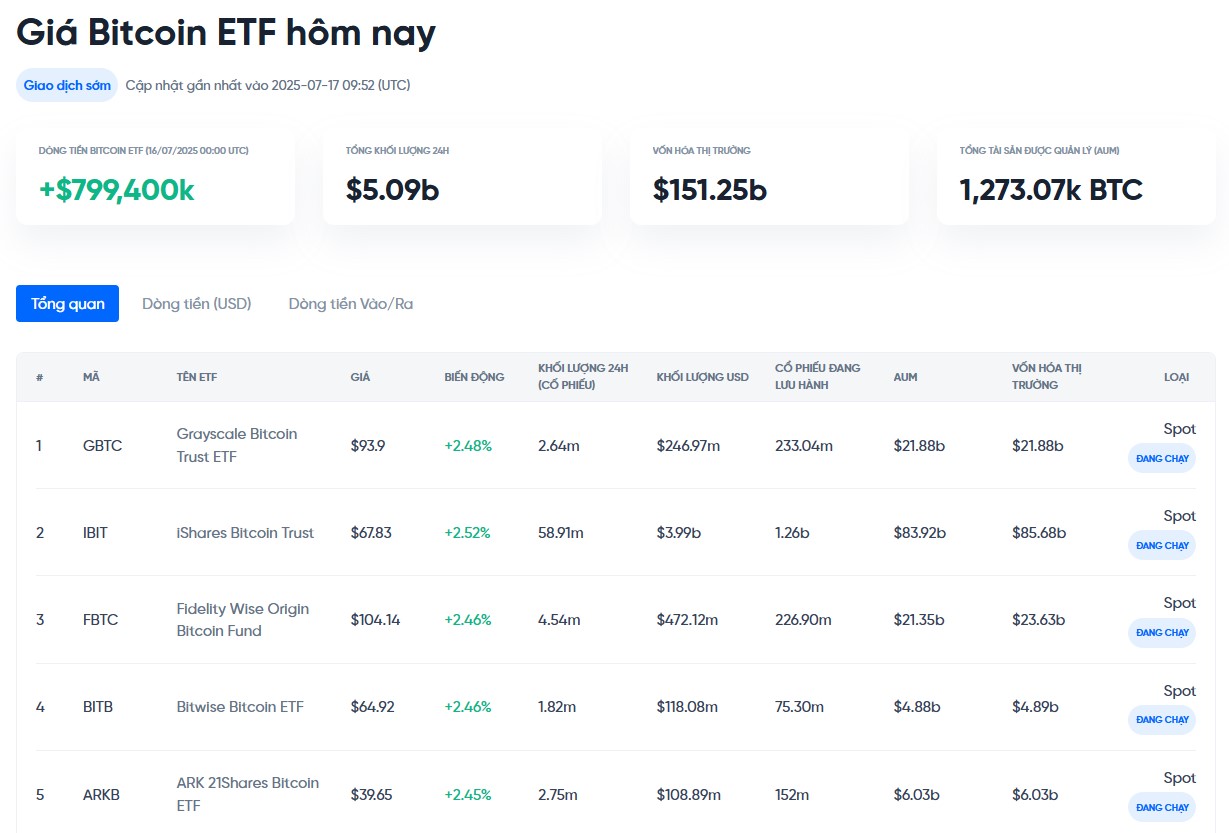Click IBIT market cap $85.68b
The image size is (1229, 833).
click(x=1039, y=532)
